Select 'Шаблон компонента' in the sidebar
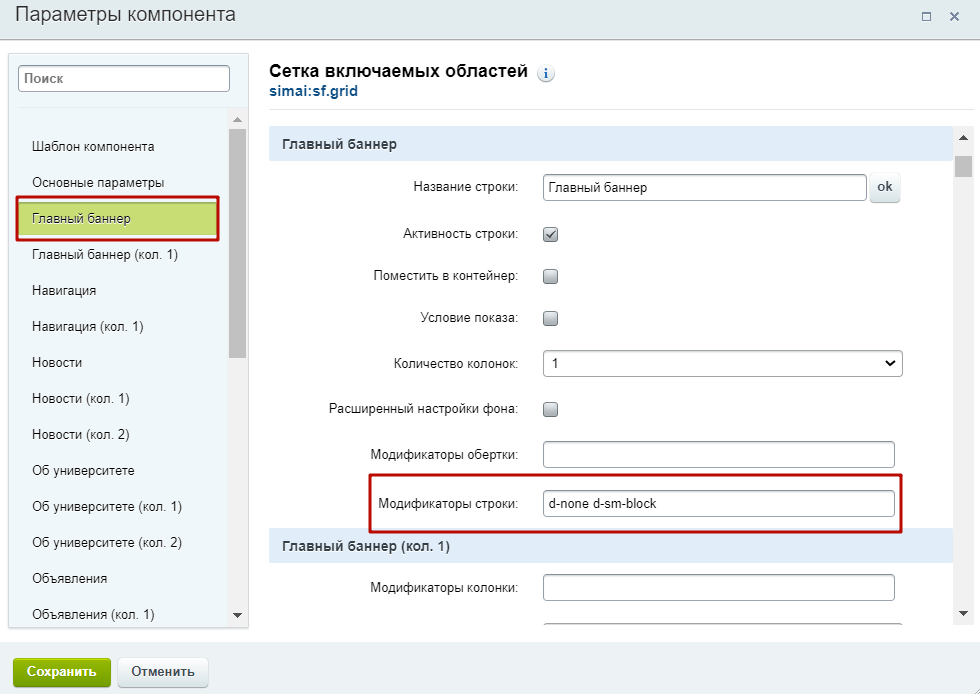Viewport: 980px width, 694px height. [x=93, y=147]
